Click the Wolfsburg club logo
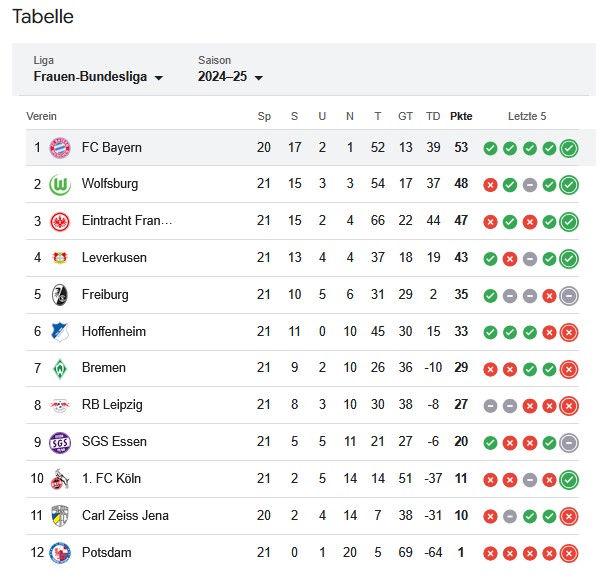Screen dimensions: 602x579 click(x=60, y=185)
